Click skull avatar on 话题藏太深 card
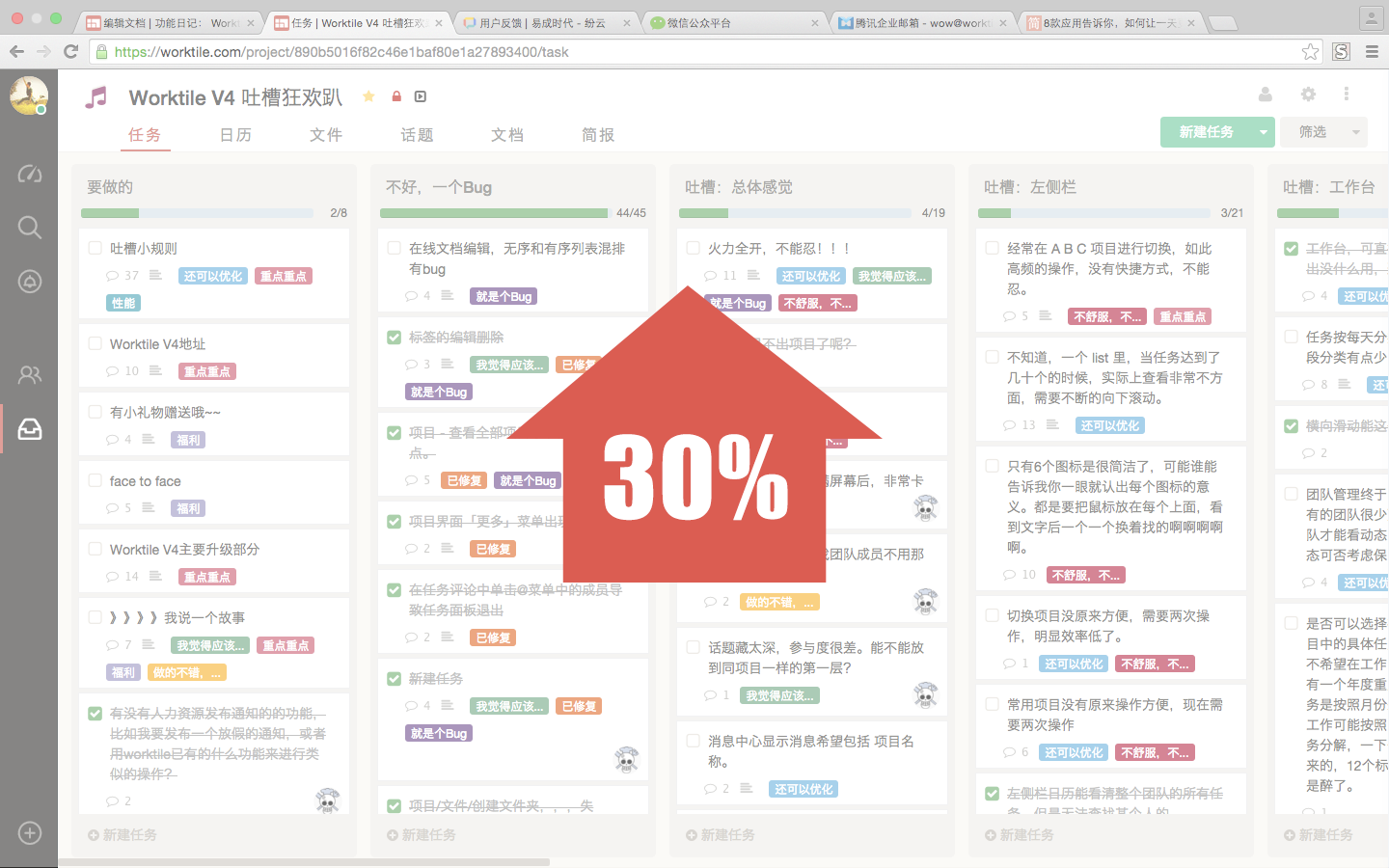1389x868 pixels. click(x=926, y=694)
